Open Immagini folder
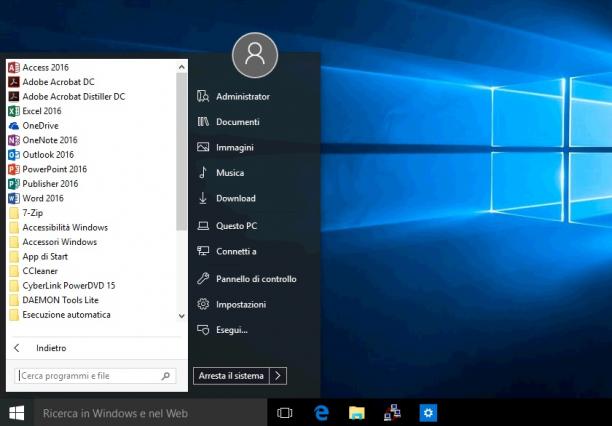The image size is (612, 426). (x=225, y=147)
